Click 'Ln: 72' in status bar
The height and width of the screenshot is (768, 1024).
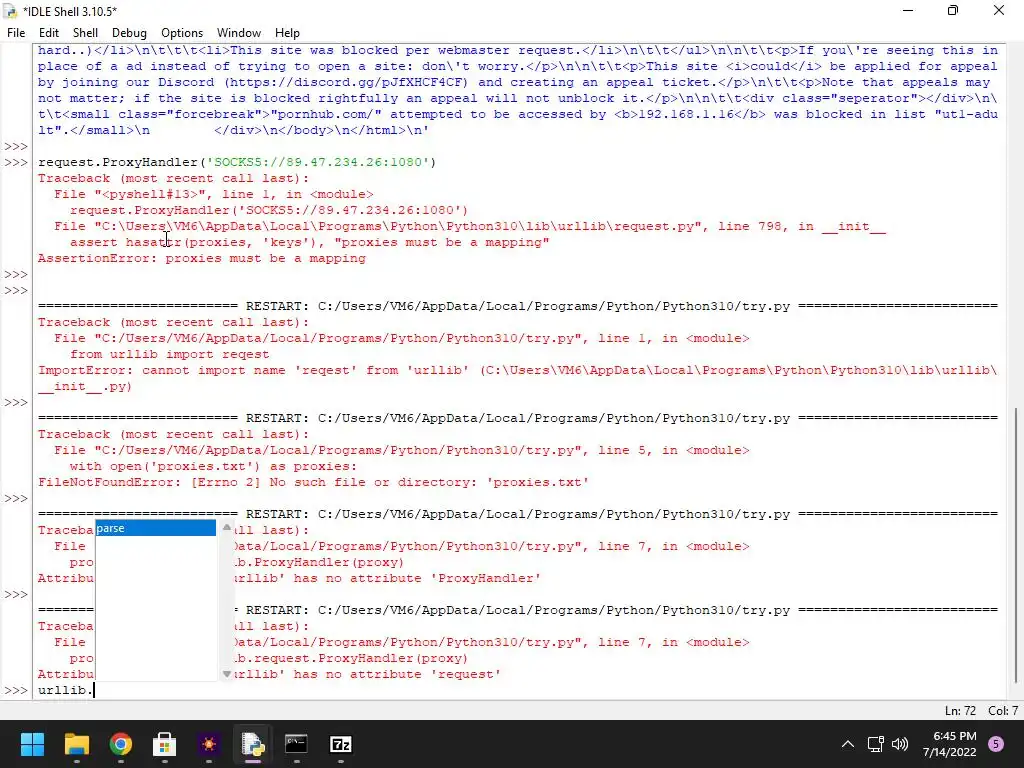[960, 711]
